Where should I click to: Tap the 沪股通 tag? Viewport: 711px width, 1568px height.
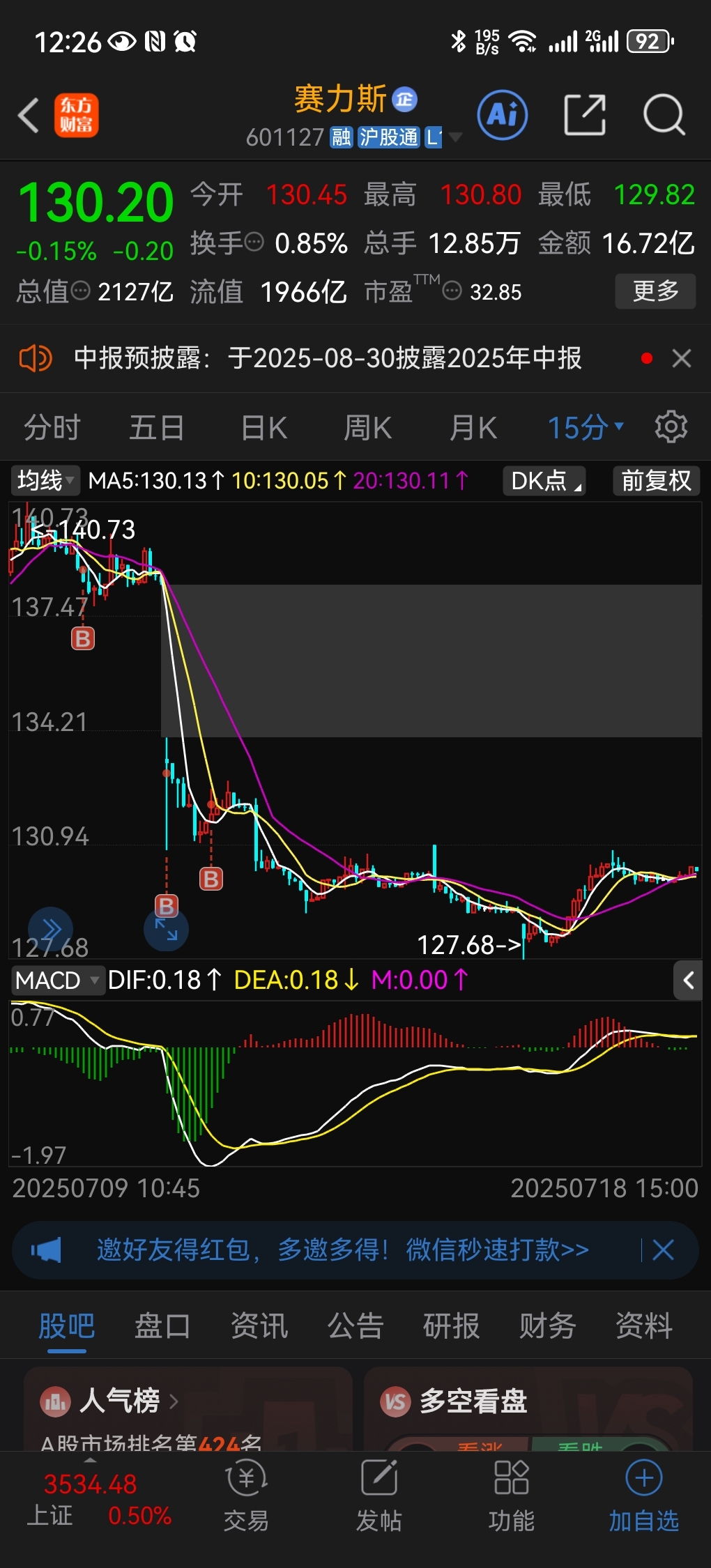point(388,137)
